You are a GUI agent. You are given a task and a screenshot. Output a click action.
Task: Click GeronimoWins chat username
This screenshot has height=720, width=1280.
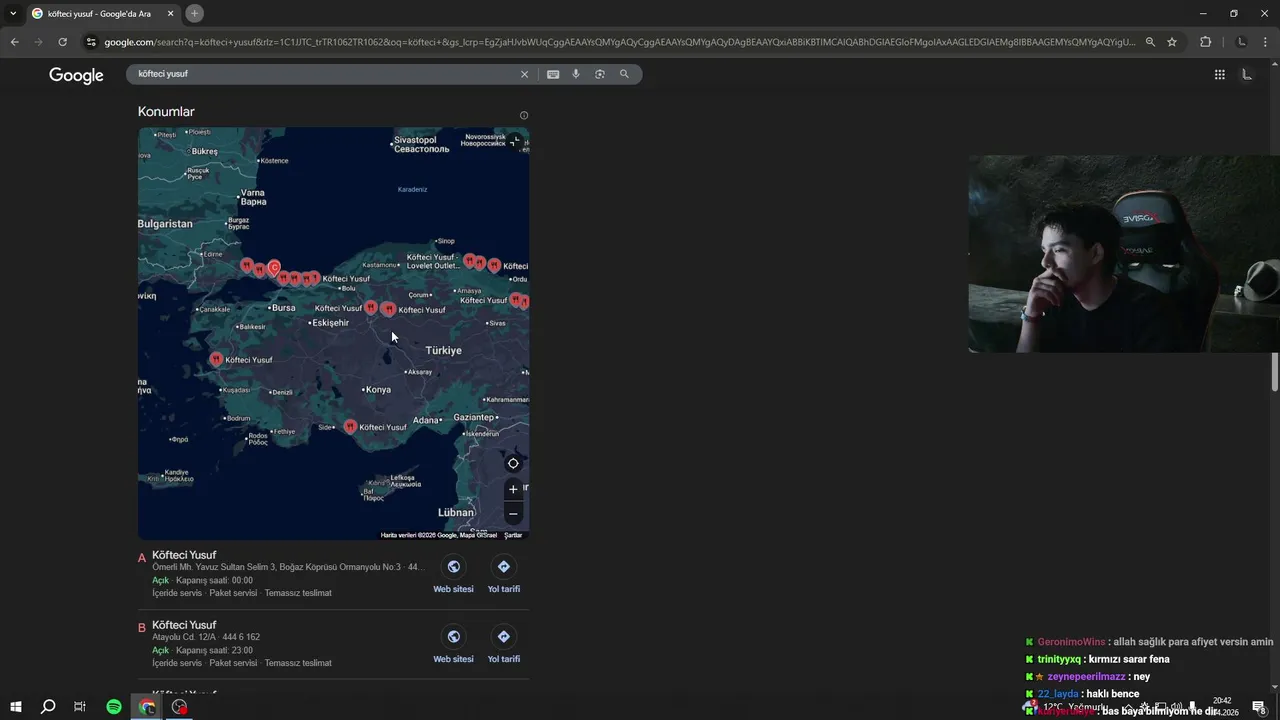click(1071, 642)
